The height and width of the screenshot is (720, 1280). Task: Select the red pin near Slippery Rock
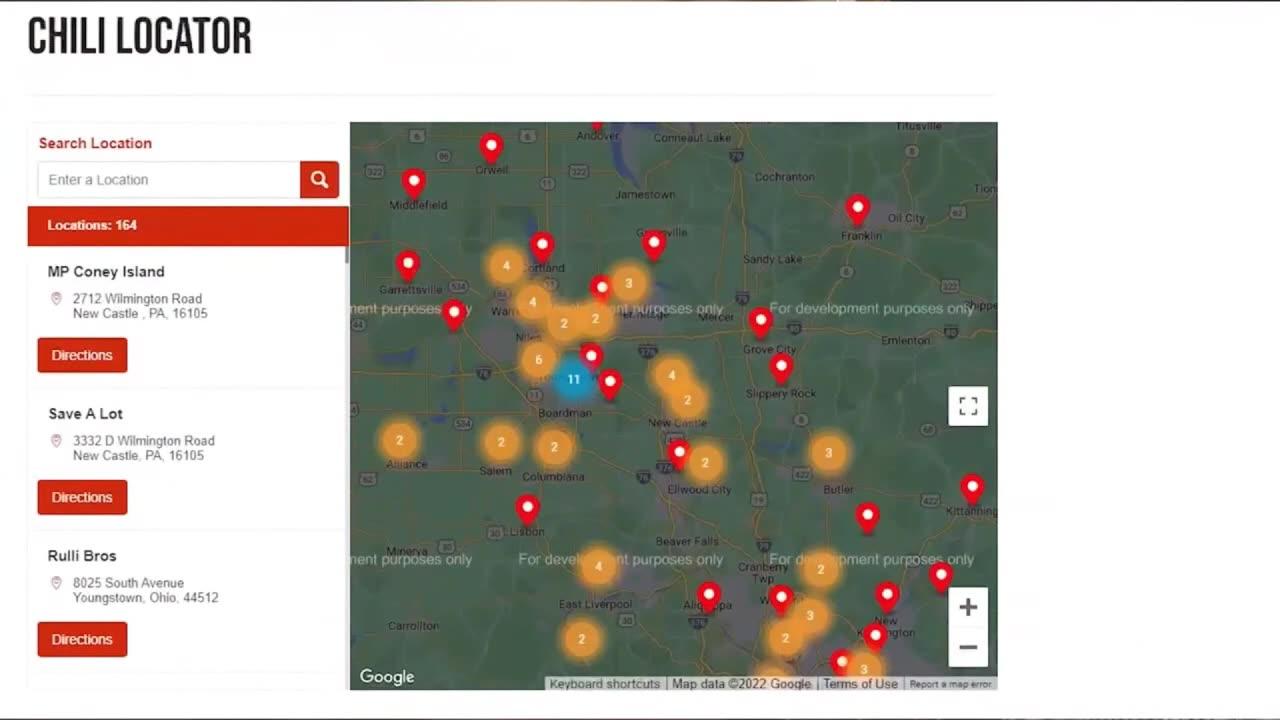781,369
